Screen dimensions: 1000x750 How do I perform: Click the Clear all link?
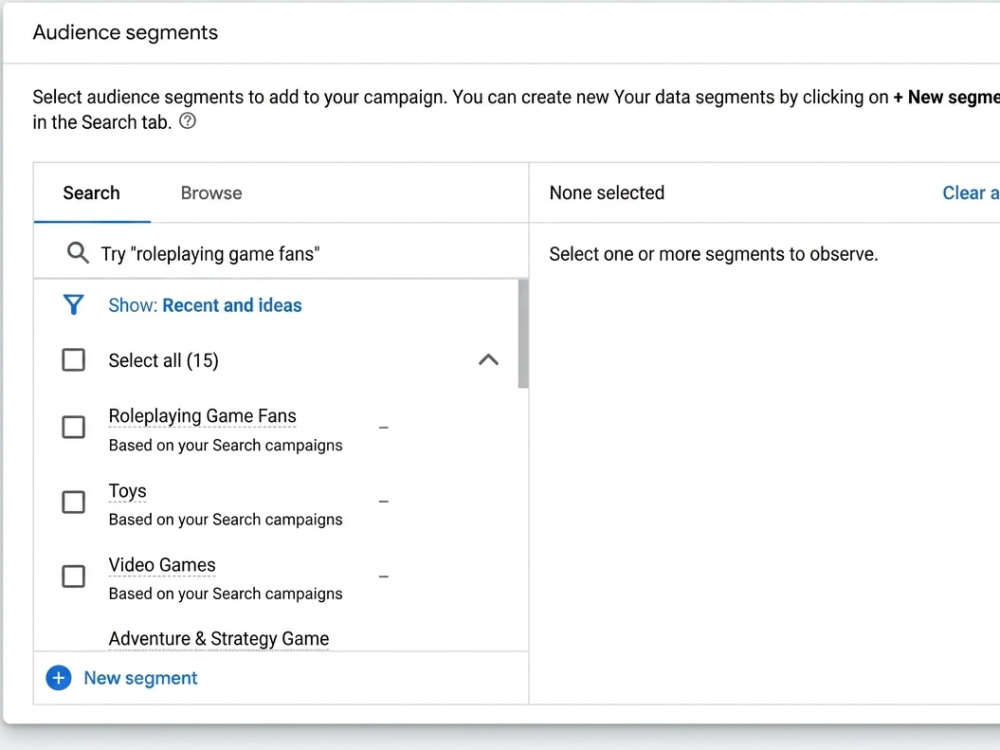(971, 193)
